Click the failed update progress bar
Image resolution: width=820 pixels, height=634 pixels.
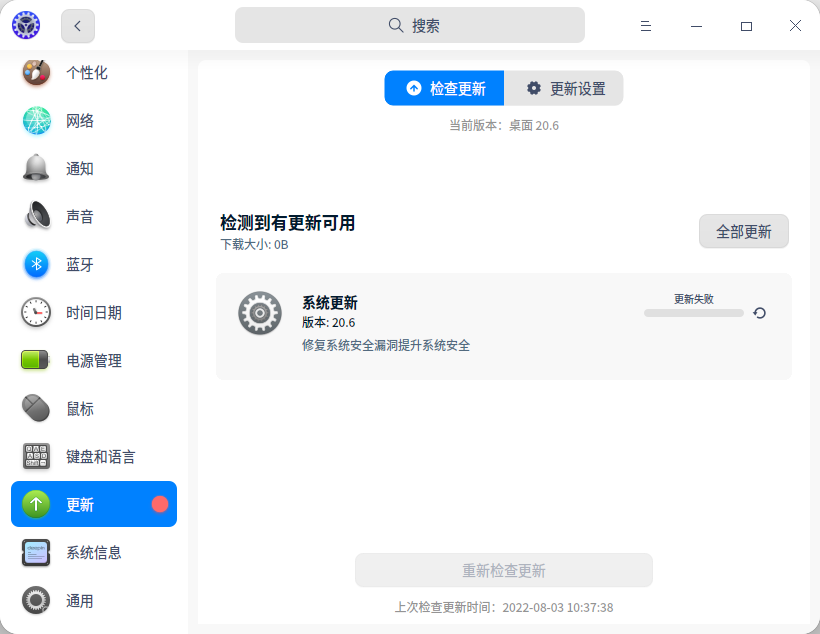(694, 313)
